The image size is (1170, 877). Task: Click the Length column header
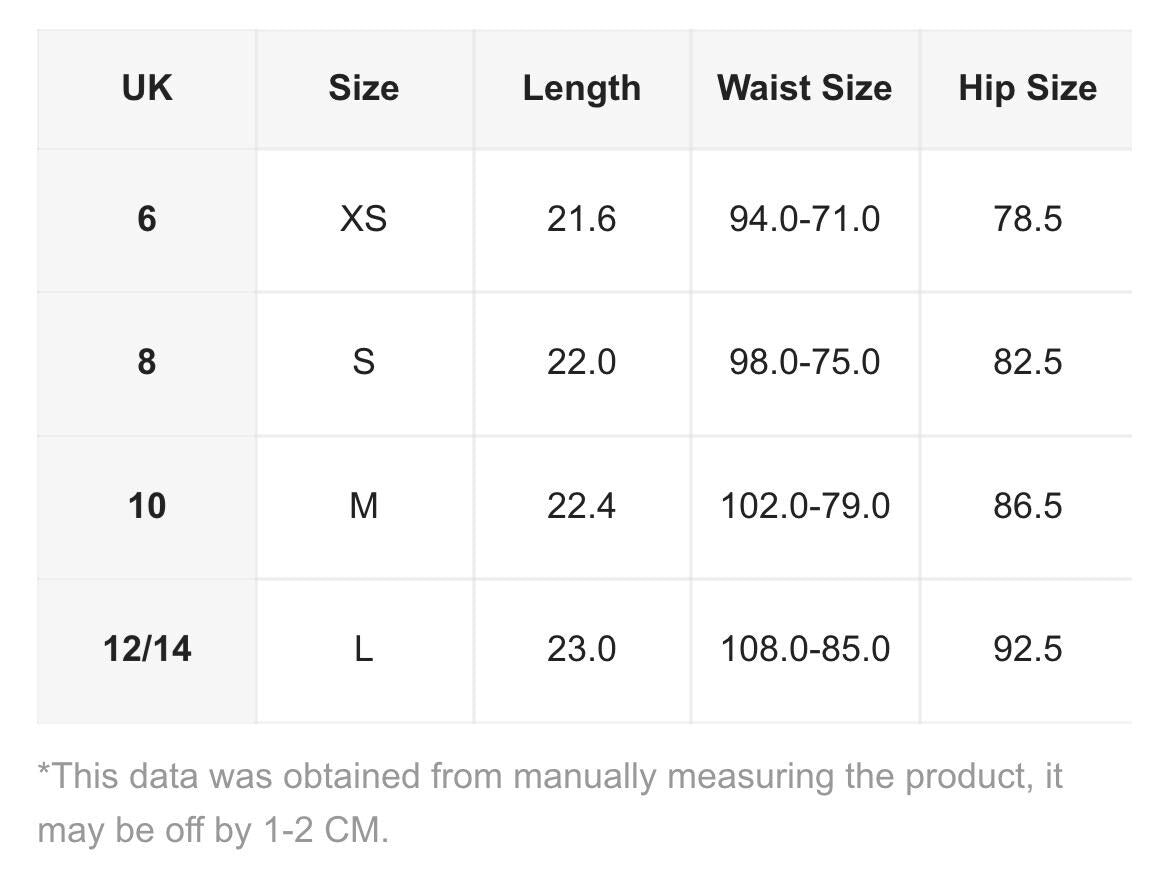(581, 88)
